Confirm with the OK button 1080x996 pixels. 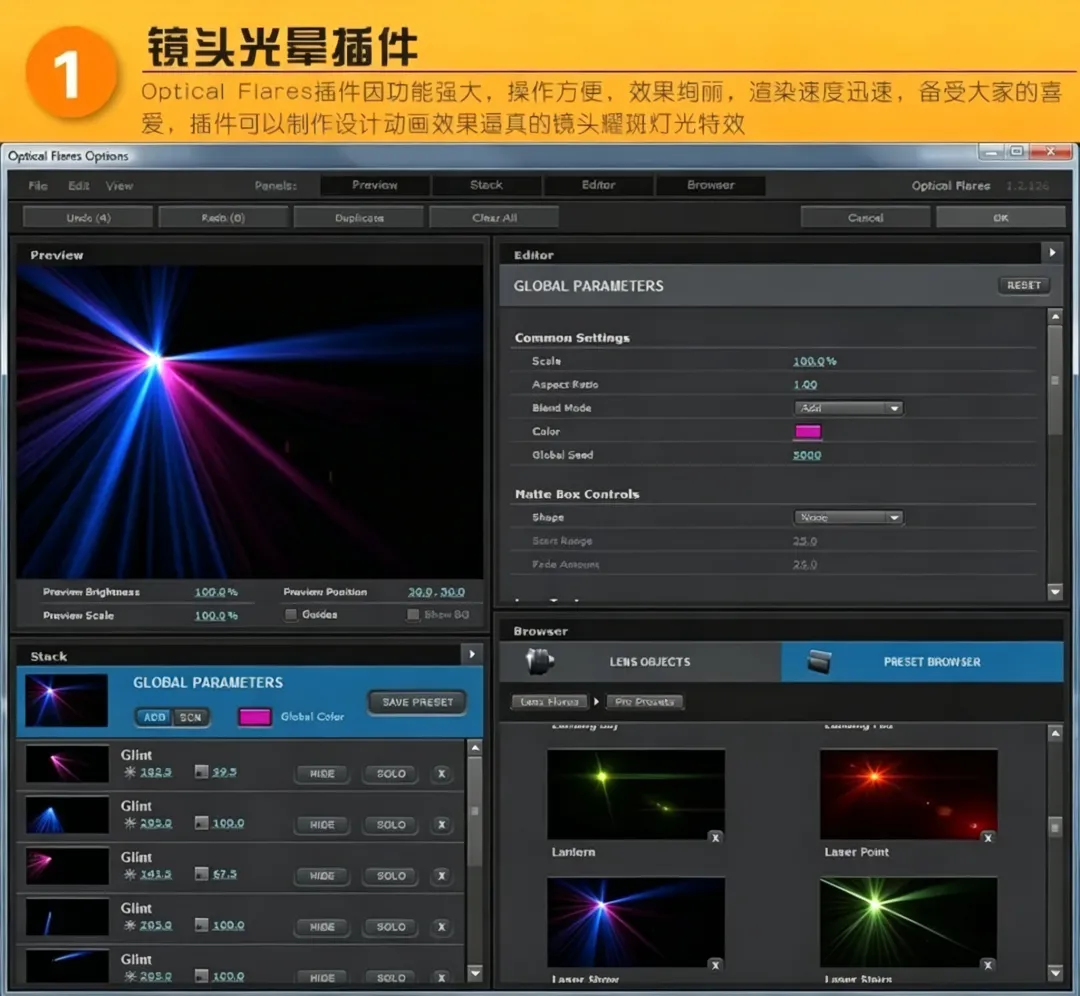click(x=1000, y=218)
